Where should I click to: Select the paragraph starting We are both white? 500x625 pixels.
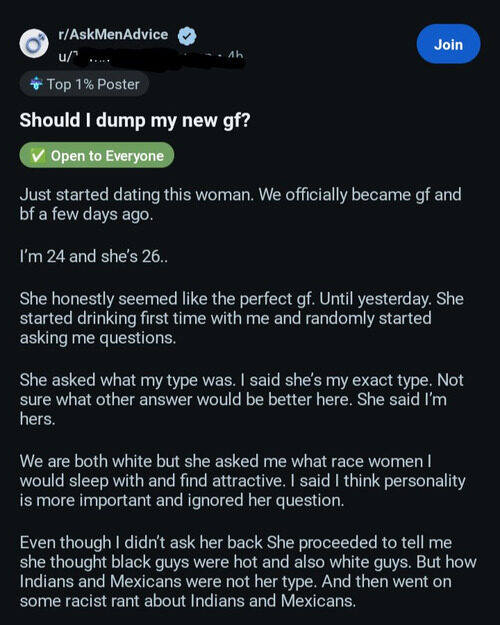tap(242, 481)
